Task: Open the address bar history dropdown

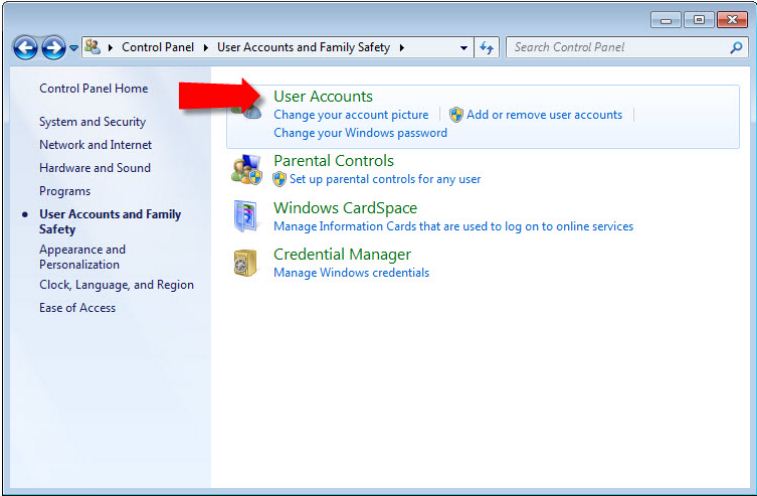Action: [463, 48]
